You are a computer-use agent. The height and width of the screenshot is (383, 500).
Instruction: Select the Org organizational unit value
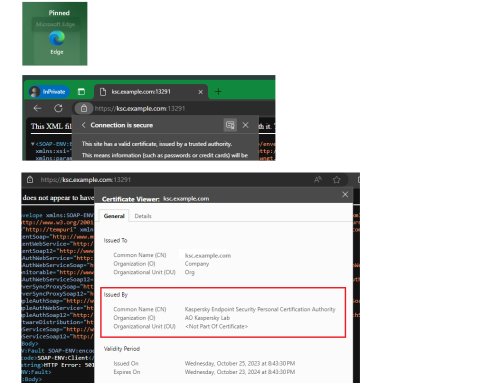(190, 272)
